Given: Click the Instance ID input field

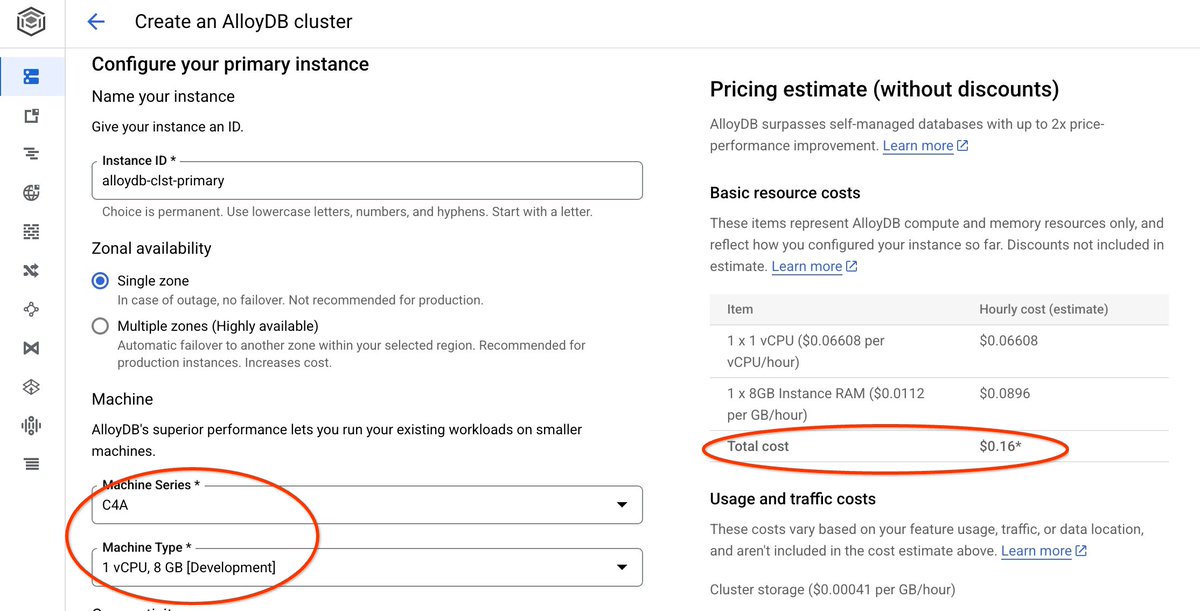Looking at the screenshot, I should (367, 181).
